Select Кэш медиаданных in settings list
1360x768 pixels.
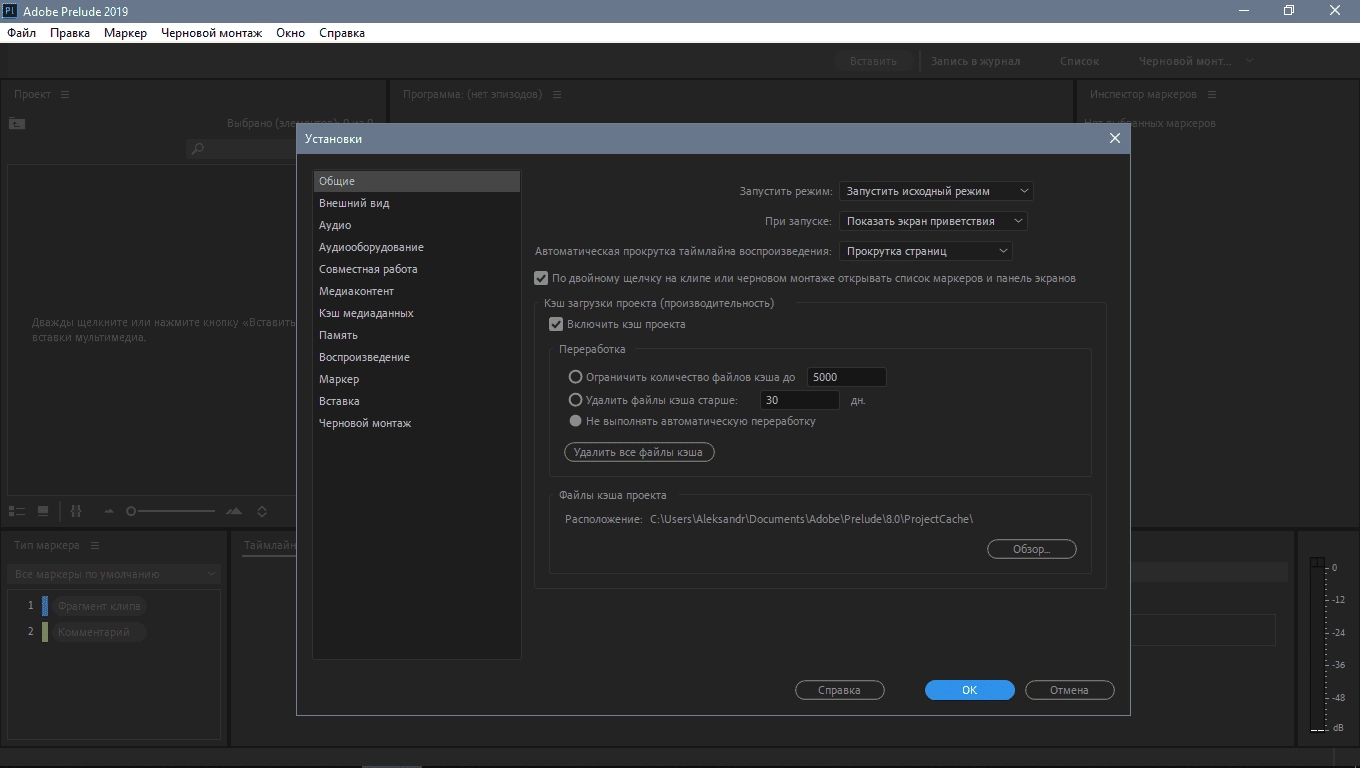click(416, 313)
